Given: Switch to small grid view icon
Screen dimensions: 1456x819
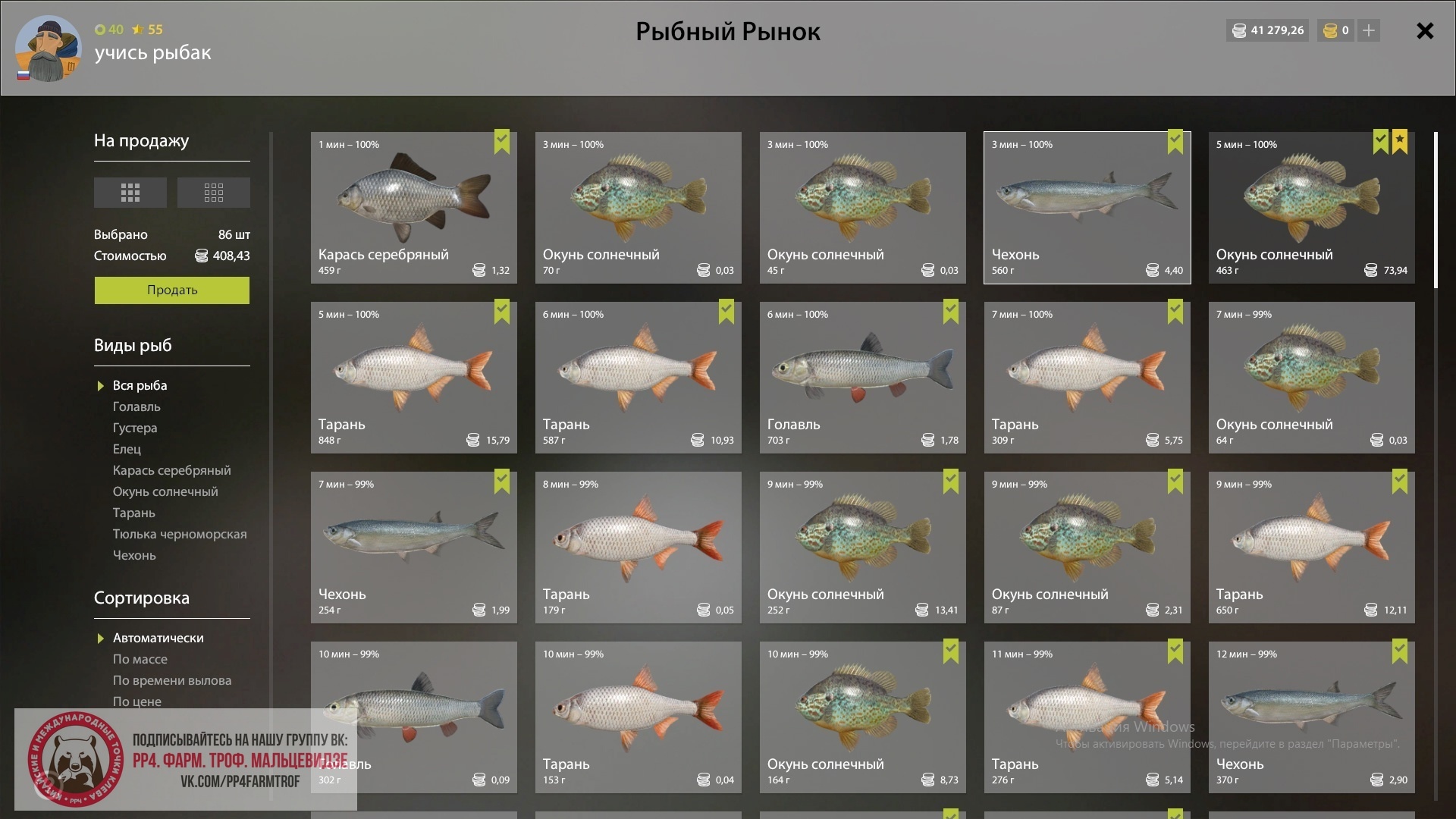Looking at the screenshot, I should (x=214, y=193).
